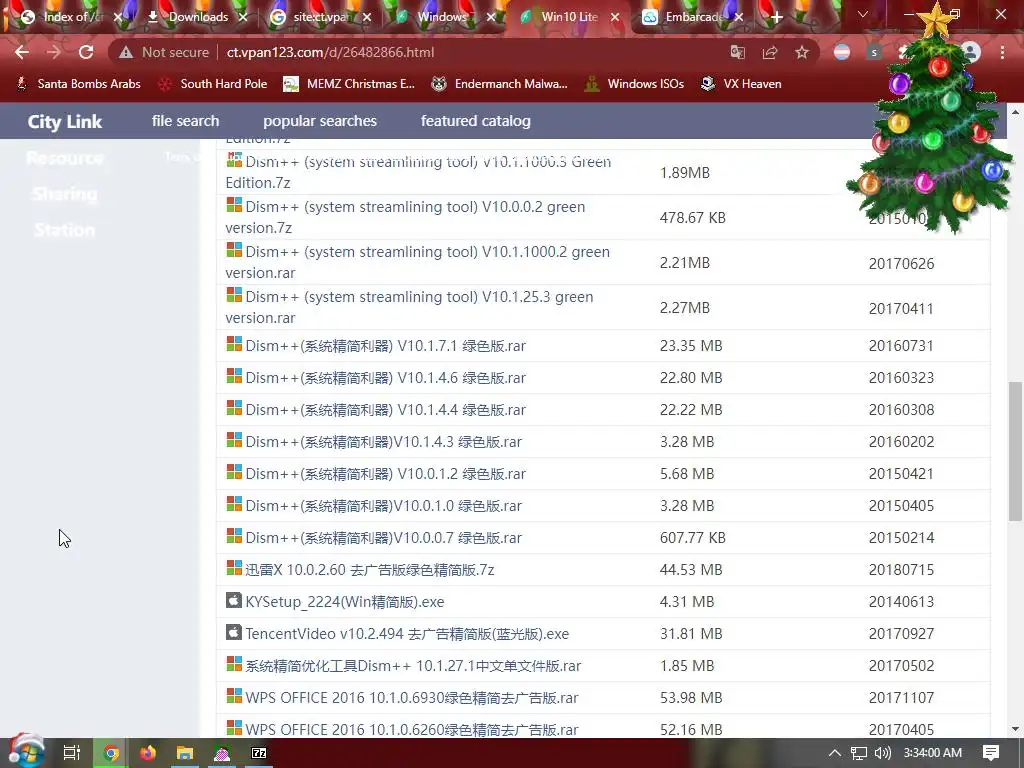Viewport: 1024px width, 768px height.
Task: Open featured catalog menu
Action: coord(475,121)
